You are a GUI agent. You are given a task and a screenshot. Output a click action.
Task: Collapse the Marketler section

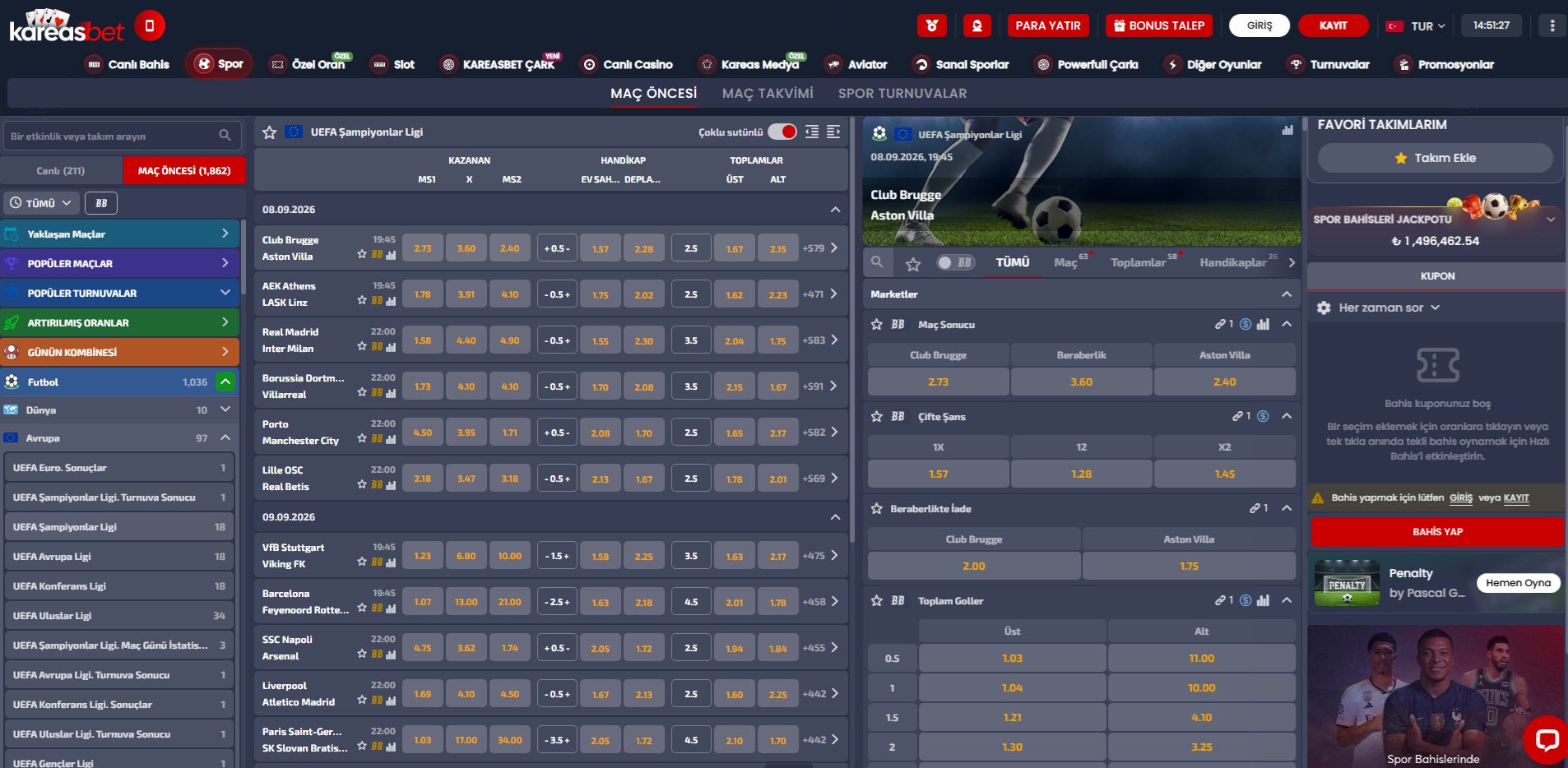point(1287,294)
